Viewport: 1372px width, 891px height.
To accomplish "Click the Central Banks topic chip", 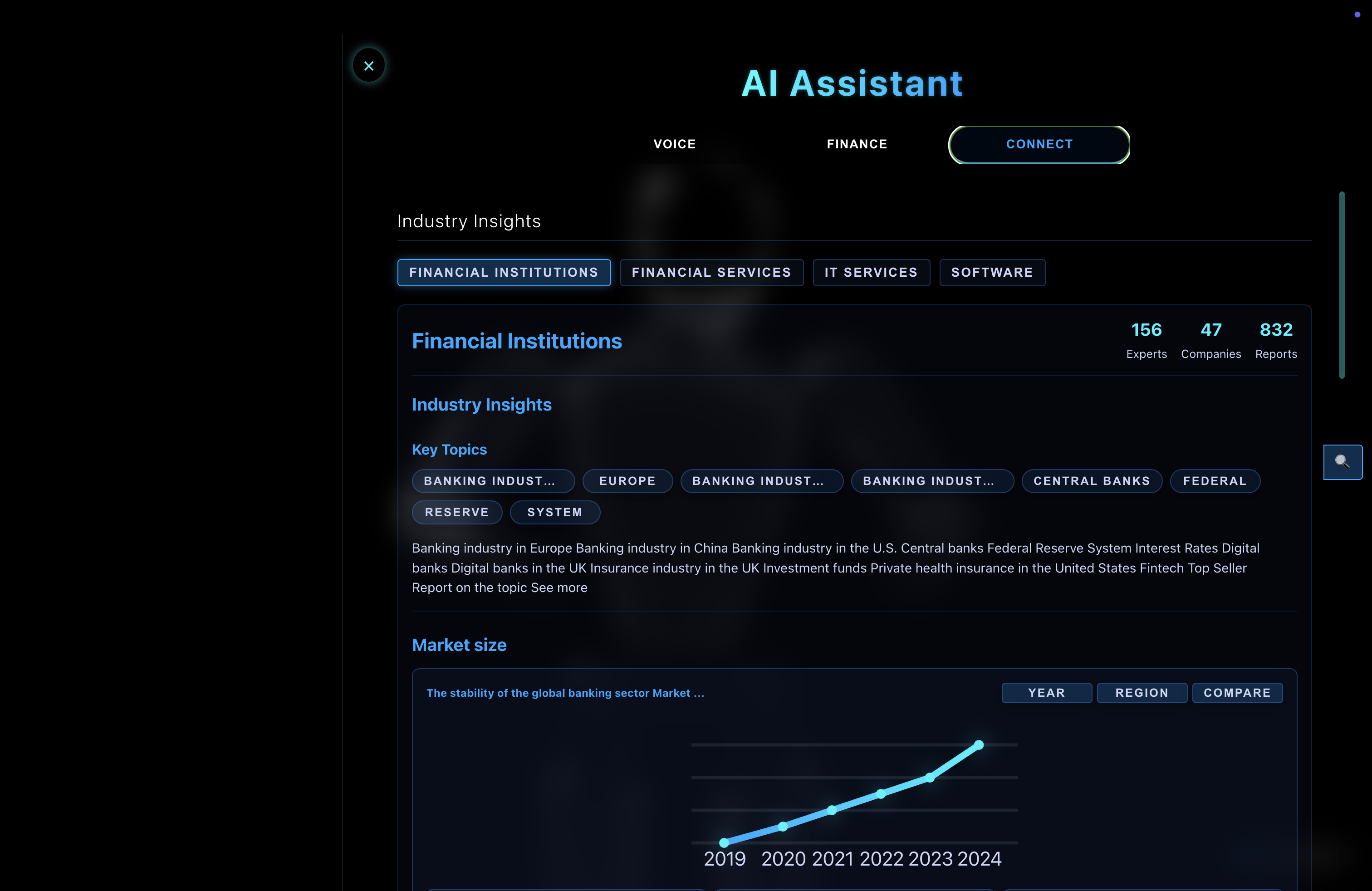I will click(1091, 481).
